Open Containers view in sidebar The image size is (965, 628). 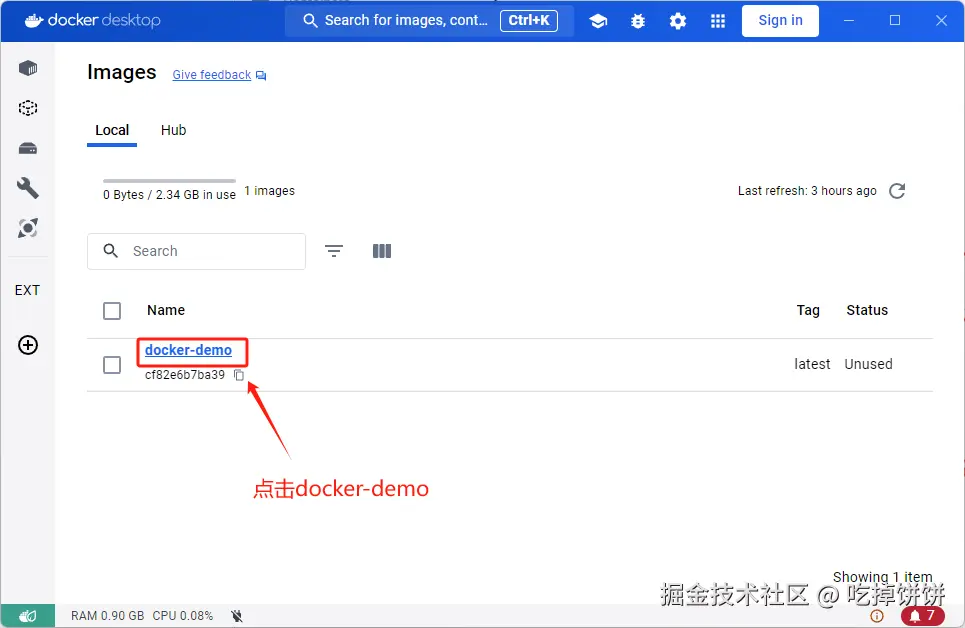pyautogui.click(x=28, y=68)
